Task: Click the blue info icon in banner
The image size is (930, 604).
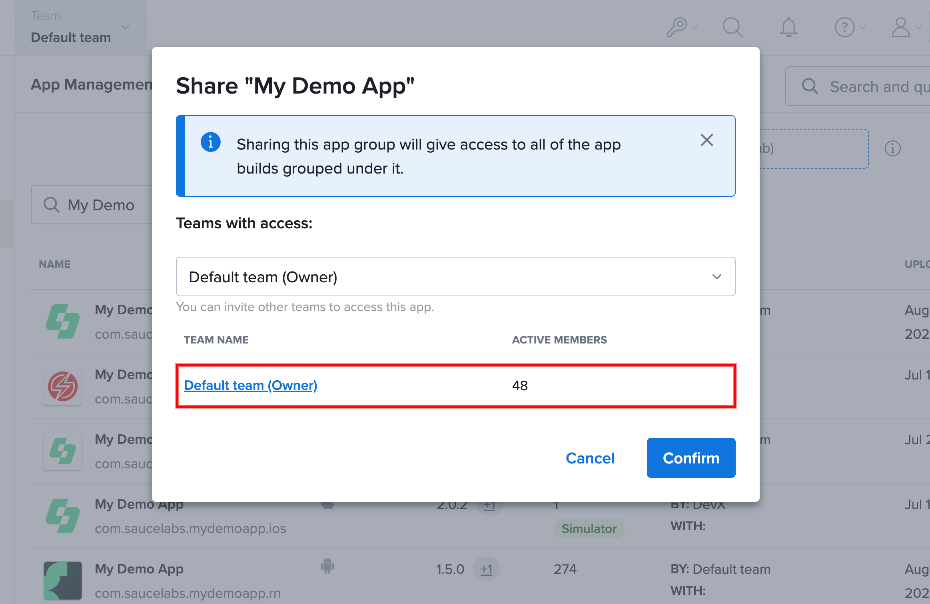Action: point(211,142)
